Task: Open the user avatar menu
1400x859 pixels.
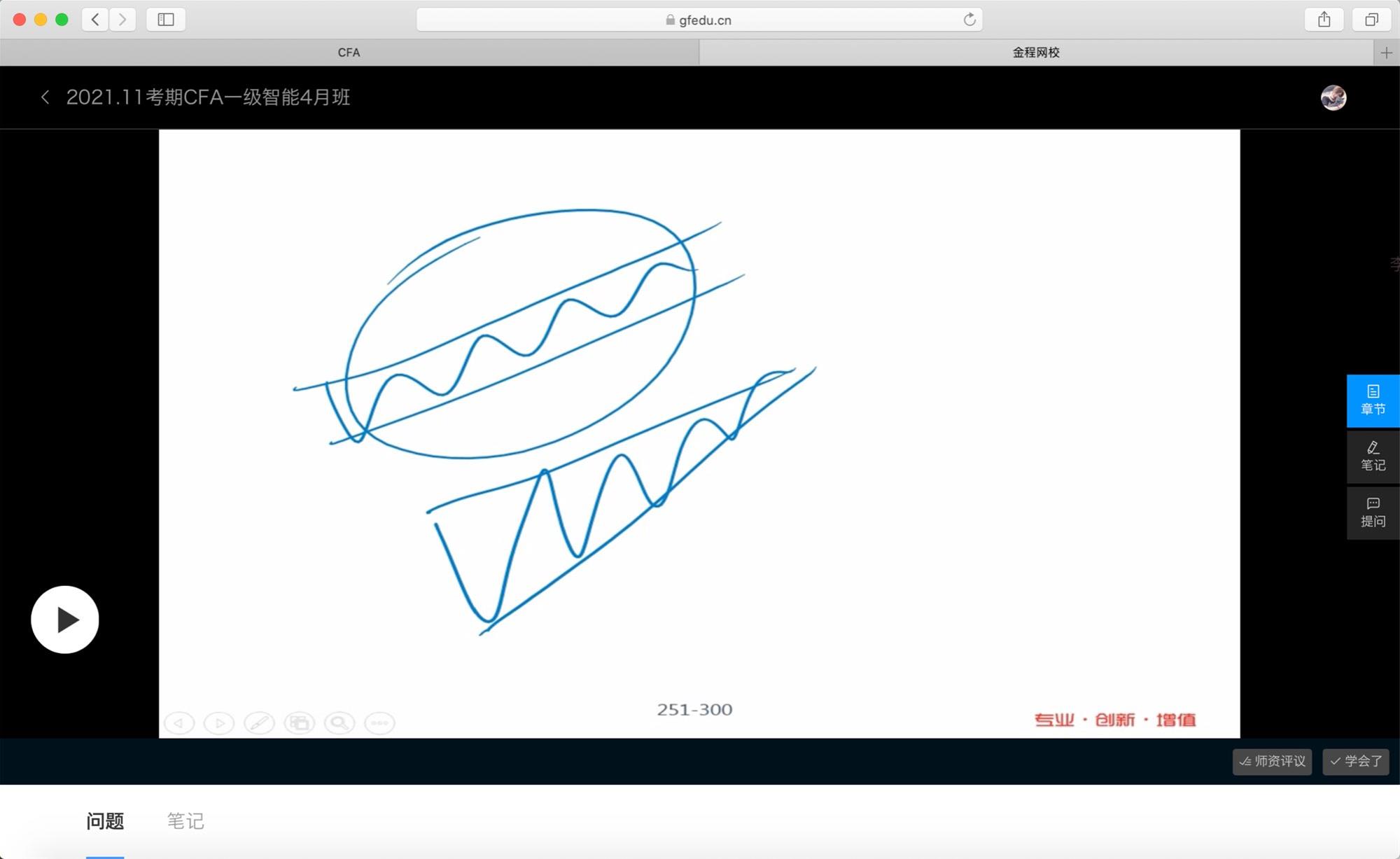Action: (1333, 98)
